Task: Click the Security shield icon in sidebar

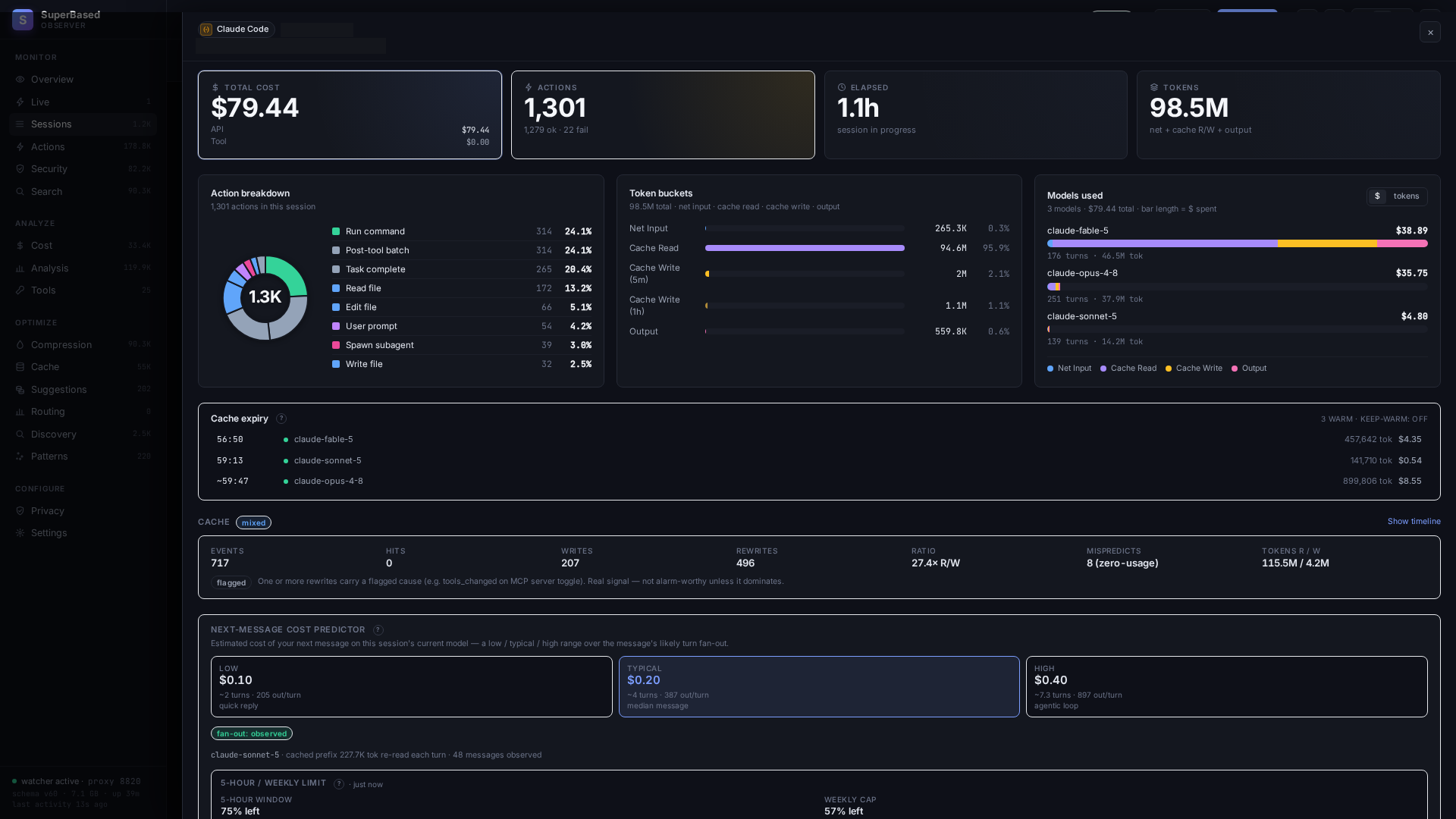Action: (x=20, y=169)
